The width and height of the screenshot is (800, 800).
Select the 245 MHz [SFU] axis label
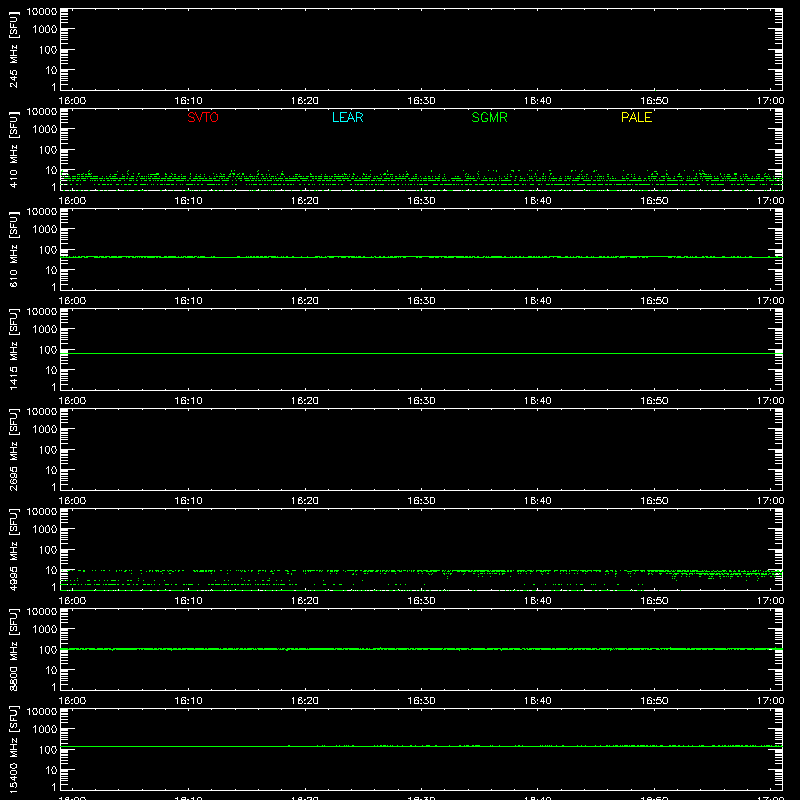14,49
